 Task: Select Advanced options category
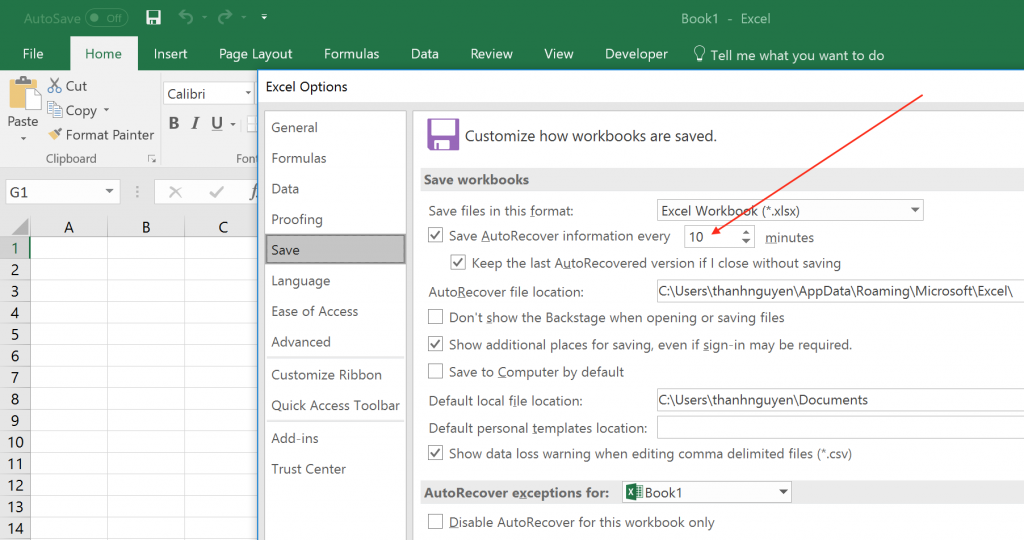click(x=335, y=342)
